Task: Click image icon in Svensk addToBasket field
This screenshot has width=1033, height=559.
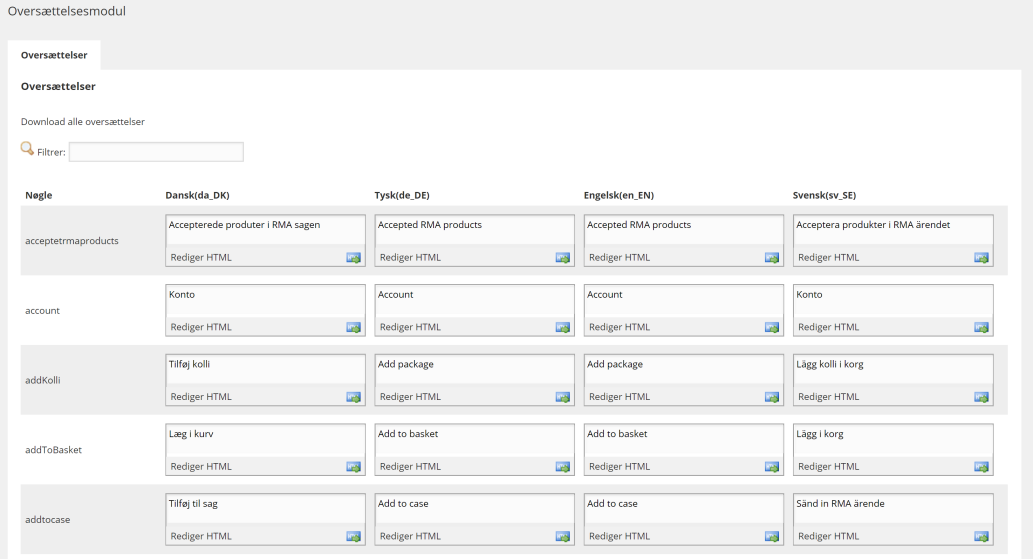Action: 982,467
